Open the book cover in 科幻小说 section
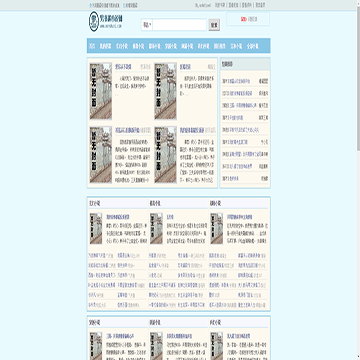This screenshot has height=360, width=360. point(217,346)
